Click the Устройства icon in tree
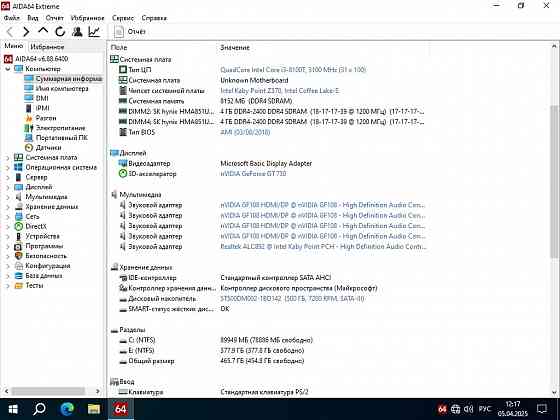 [x=19, y=236]
